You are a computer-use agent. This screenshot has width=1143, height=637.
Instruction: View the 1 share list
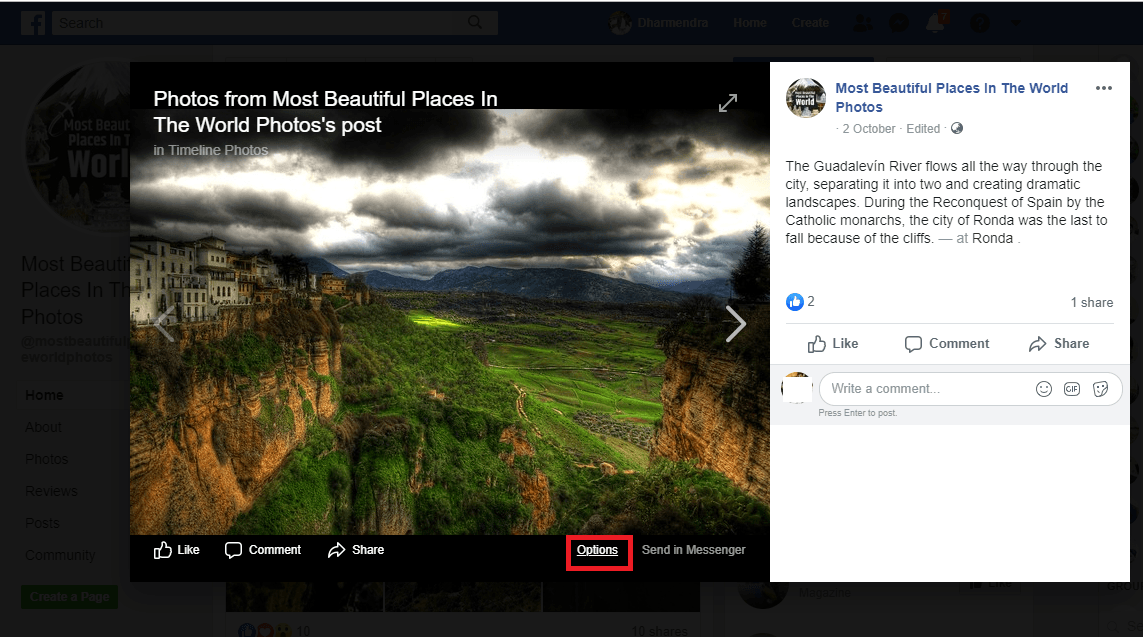1092,302
